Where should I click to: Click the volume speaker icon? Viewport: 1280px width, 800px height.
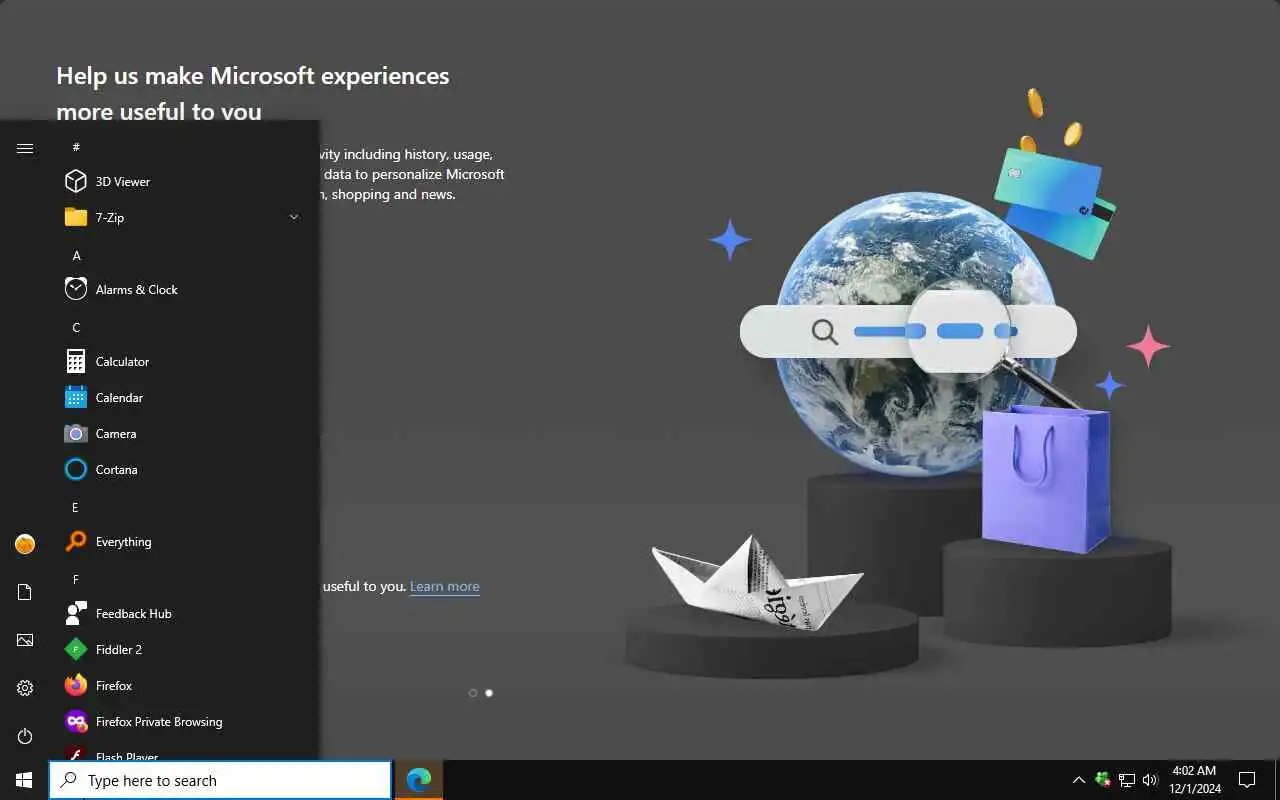tap(1150, 780)
